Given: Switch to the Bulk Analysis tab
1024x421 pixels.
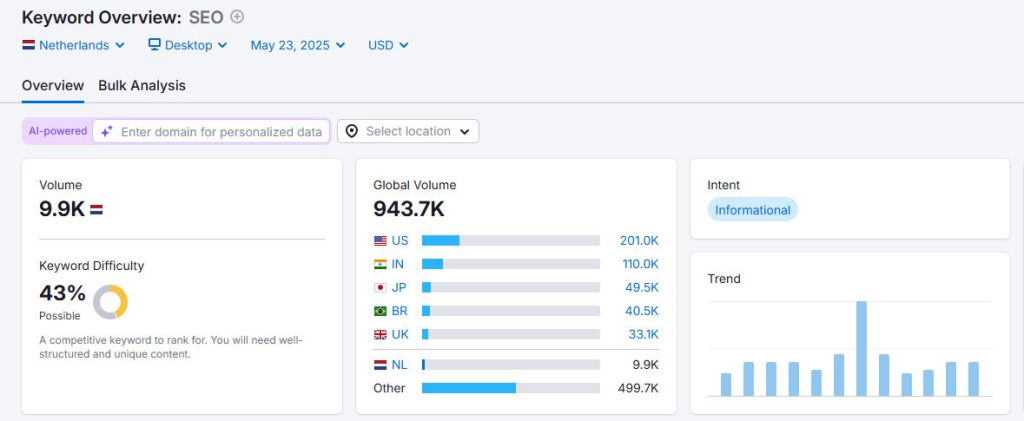Looking at the screenshot, I should (x=142, y=86).
